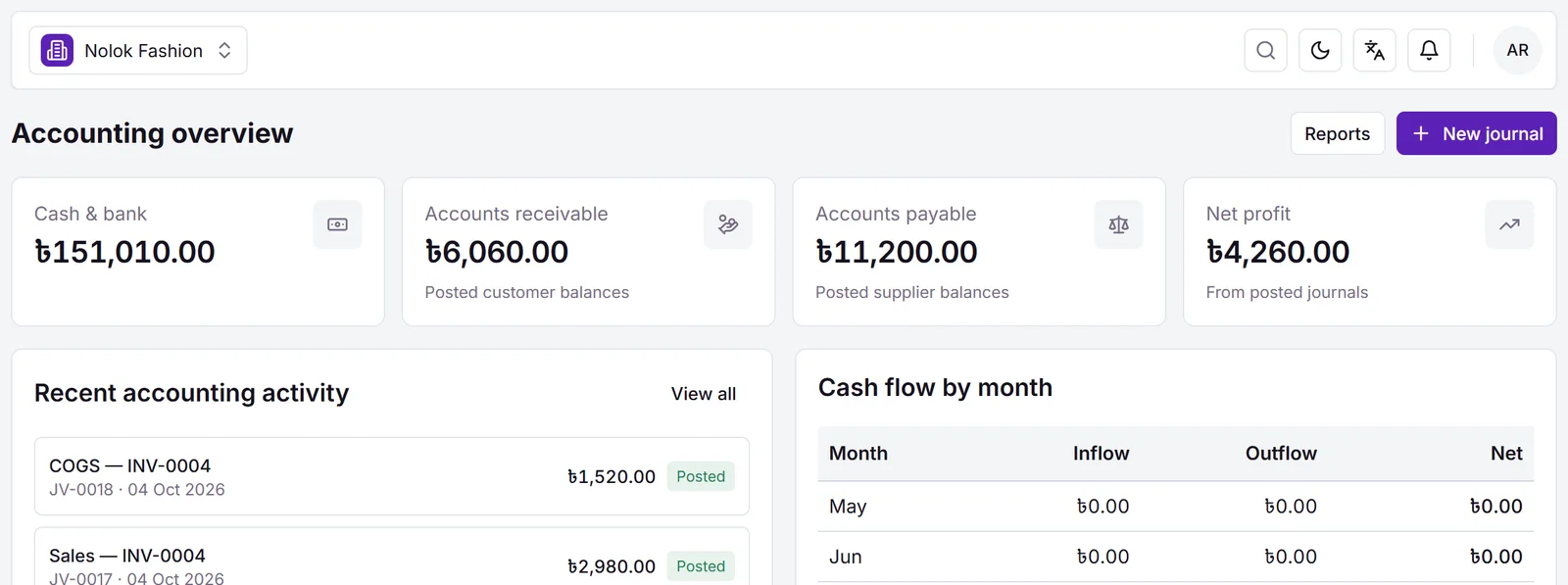Click the Net profit trending-up icon
Image resolution: width=1568 pixels, height=585 pixels.
[x=1509, y=224]
